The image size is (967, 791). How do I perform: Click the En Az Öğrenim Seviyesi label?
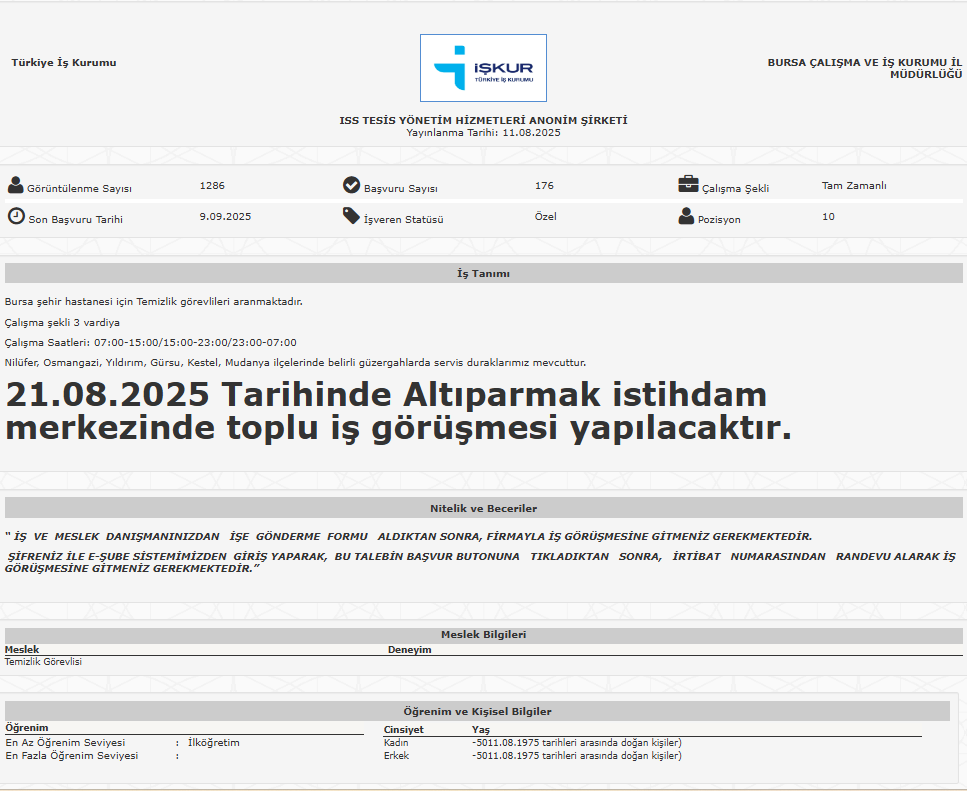pyautogui.click(x=65, y=742)
